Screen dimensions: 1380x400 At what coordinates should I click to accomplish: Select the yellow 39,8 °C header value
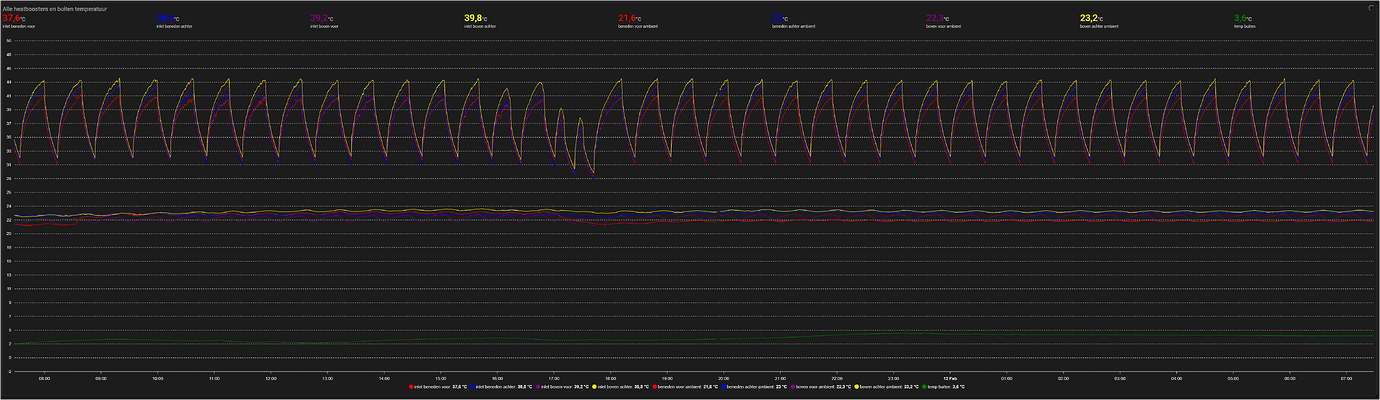coord(478,18)
